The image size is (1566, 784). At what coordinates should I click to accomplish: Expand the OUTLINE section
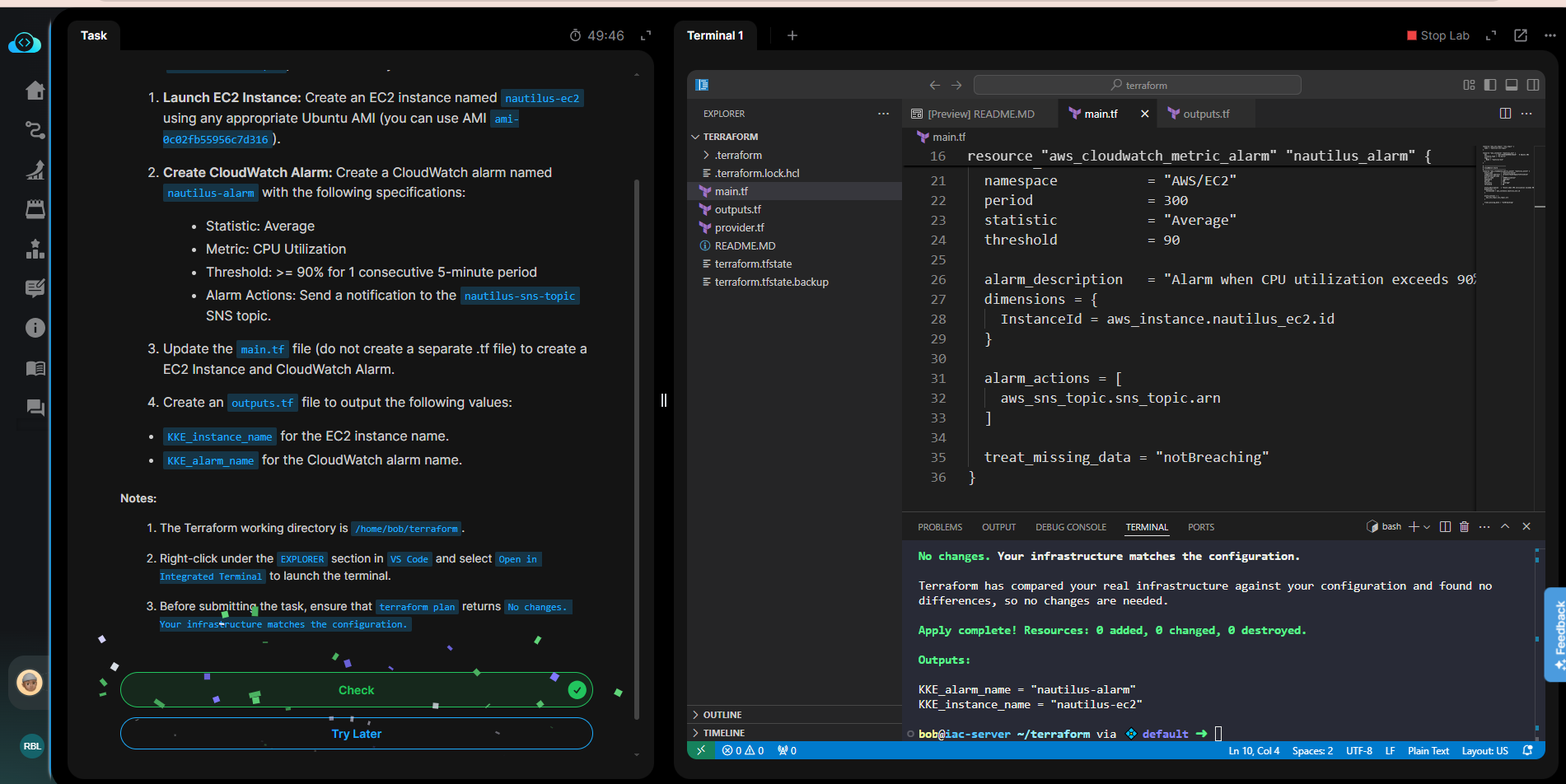pos(722,715)
